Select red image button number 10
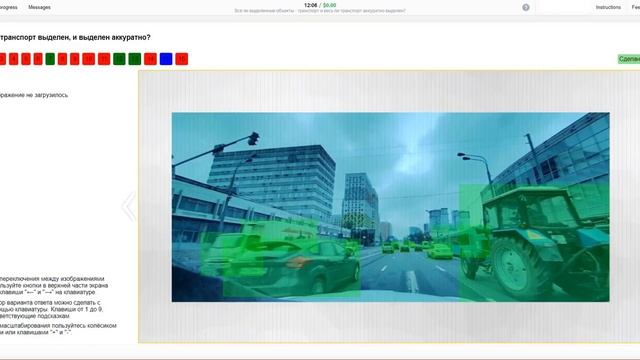Image resolution: width=640 pixels, height=360 pixels. tap(89, 59)
